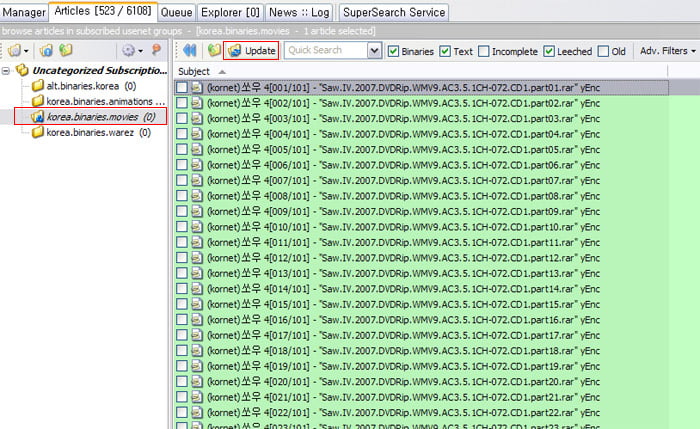Switch to the Queue tab
Viewport: 700px width, 429px height.
(x=176, y=12)
